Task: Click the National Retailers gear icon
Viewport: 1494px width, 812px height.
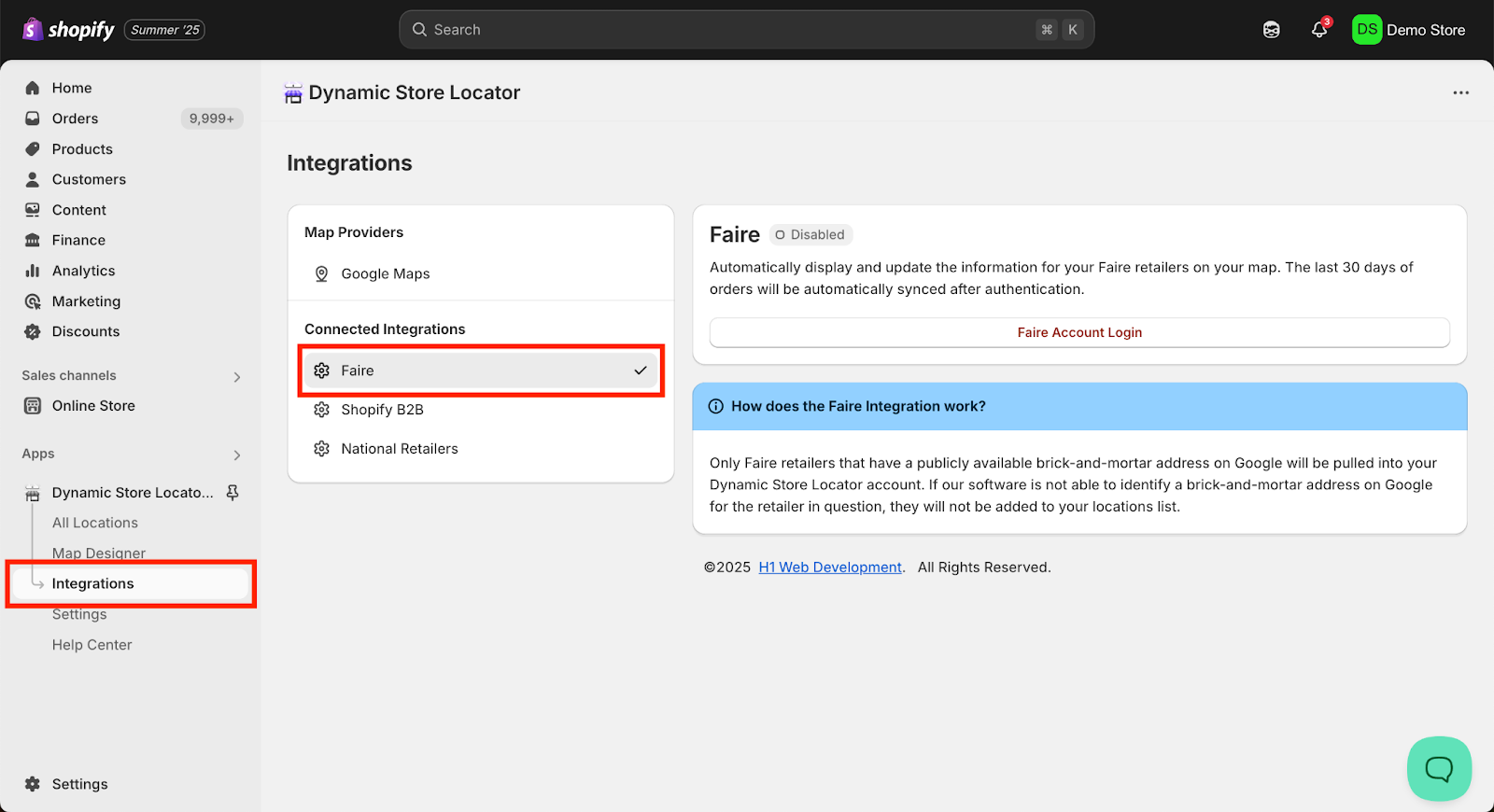Action: point(321,449)
